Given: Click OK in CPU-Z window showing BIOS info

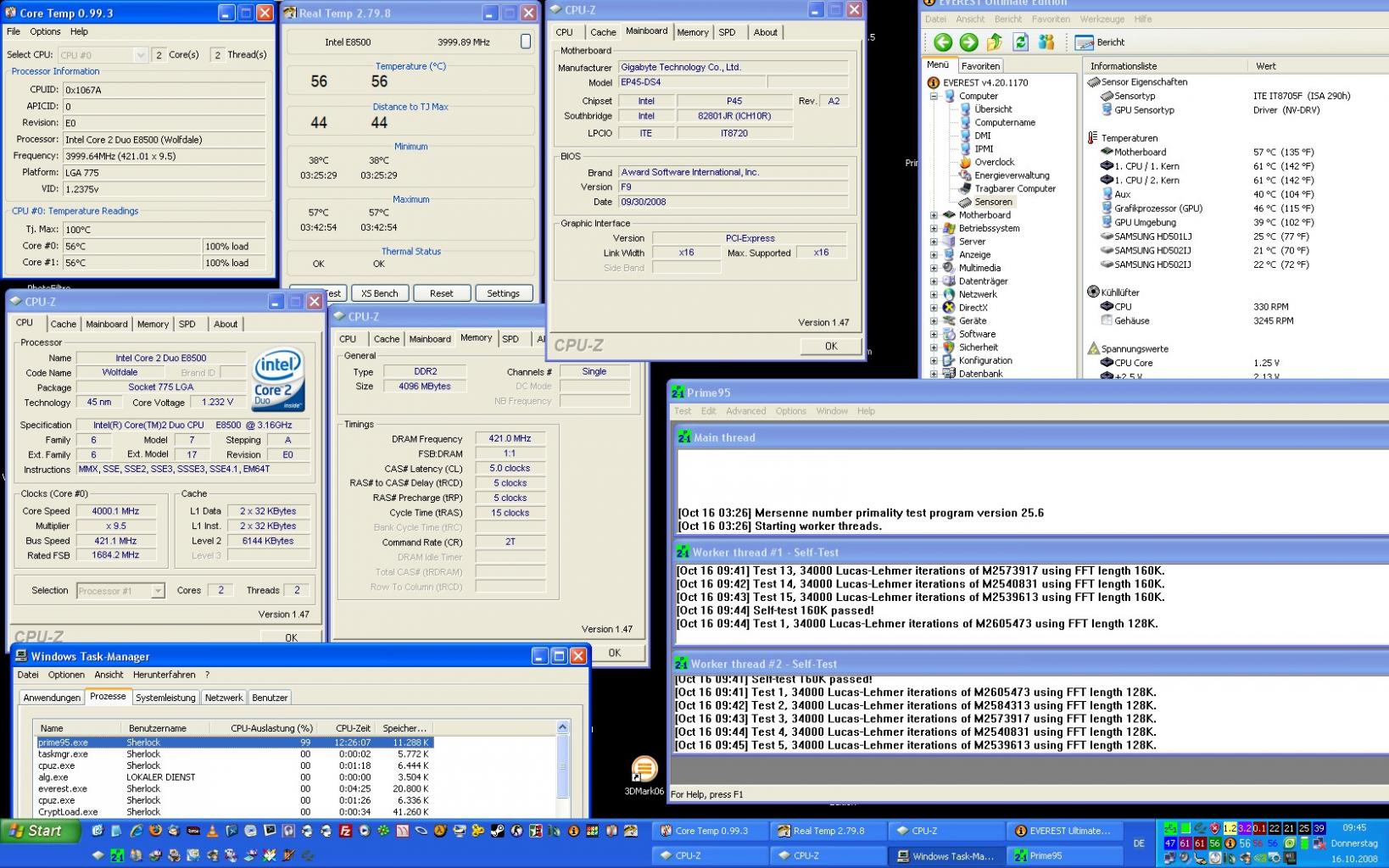Looking at the screenshot, I should 830,346.
